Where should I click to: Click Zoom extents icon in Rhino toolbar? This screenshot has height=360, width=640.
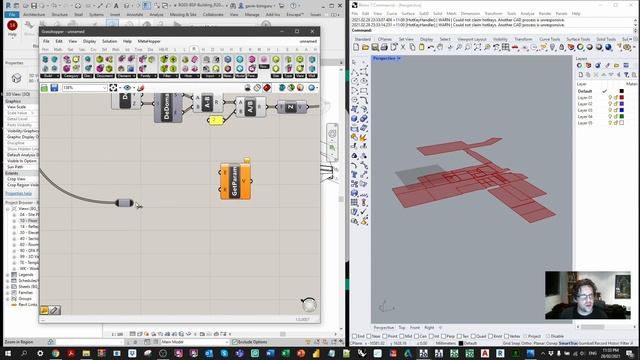point(478,47)
